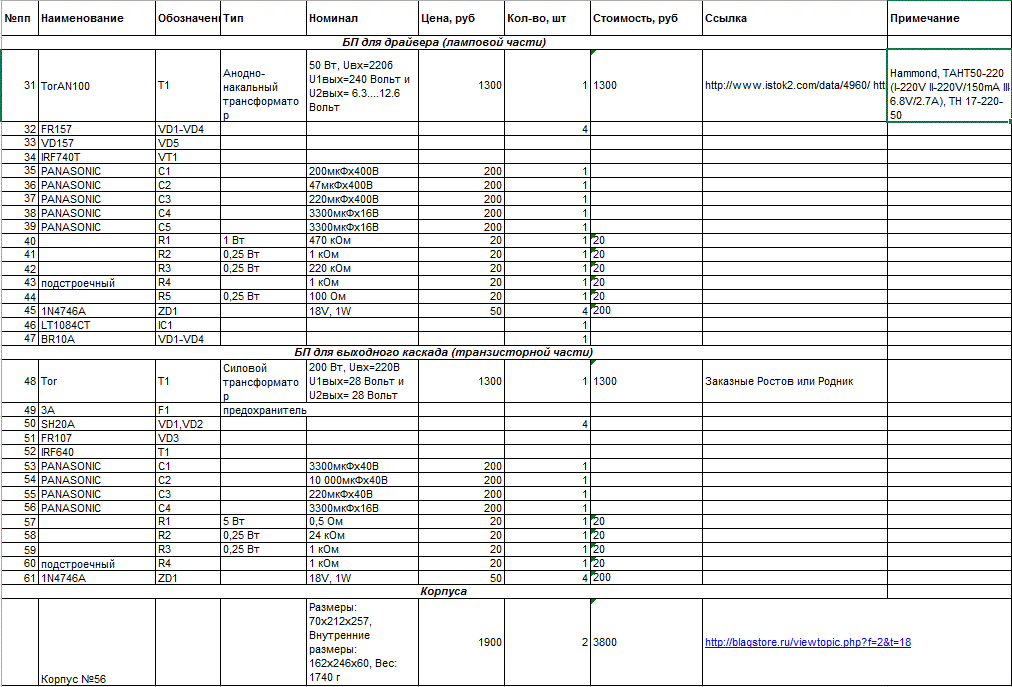Select the Обозначение column header cell

coord(188,18)
